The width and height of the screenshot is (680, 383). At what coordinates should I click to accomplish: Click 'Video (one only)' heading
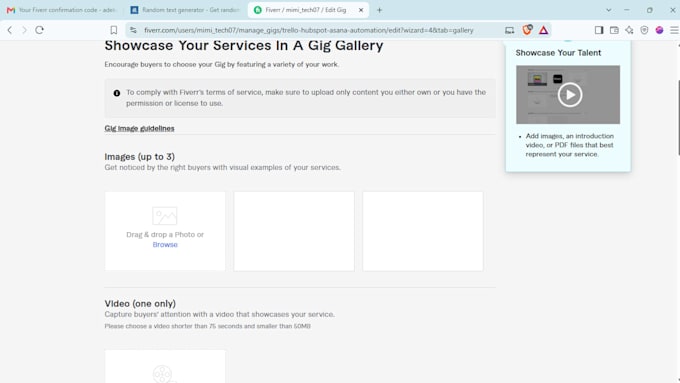[140, 303]
